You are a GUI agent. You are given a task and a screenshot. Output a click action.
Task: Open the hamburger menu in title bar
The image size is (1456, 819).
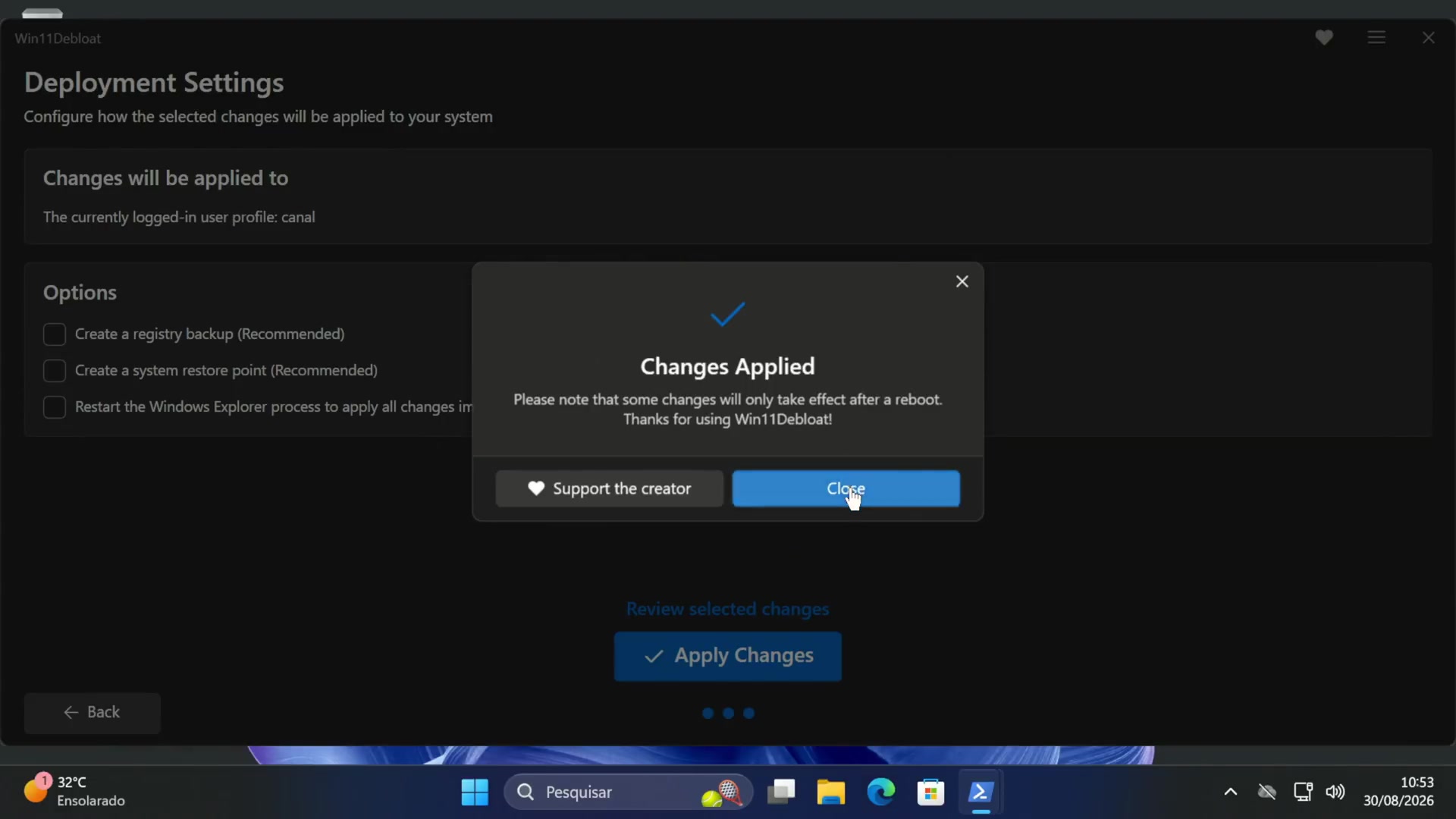pyautogui.click(x=1376, y=37)
